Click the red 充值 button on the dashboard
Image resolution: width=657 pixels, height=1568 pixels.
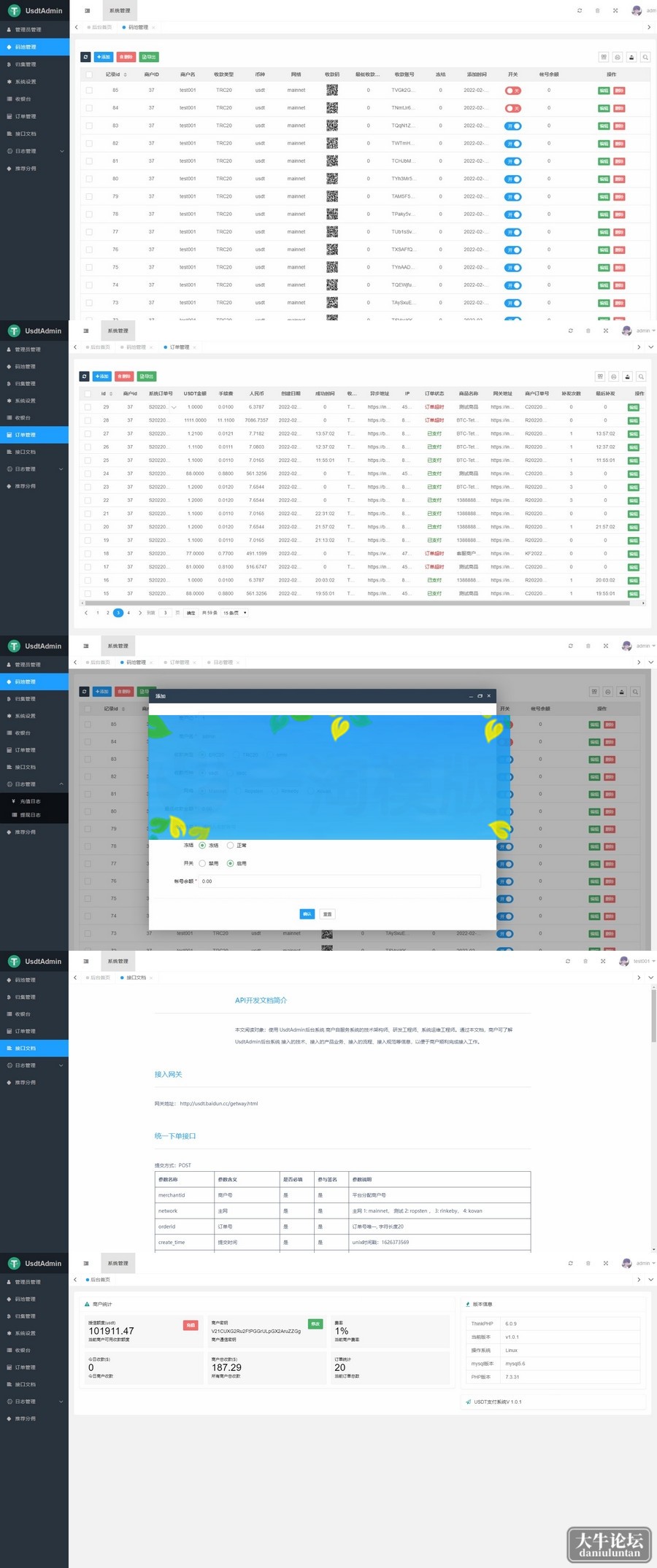point(191,1324)
